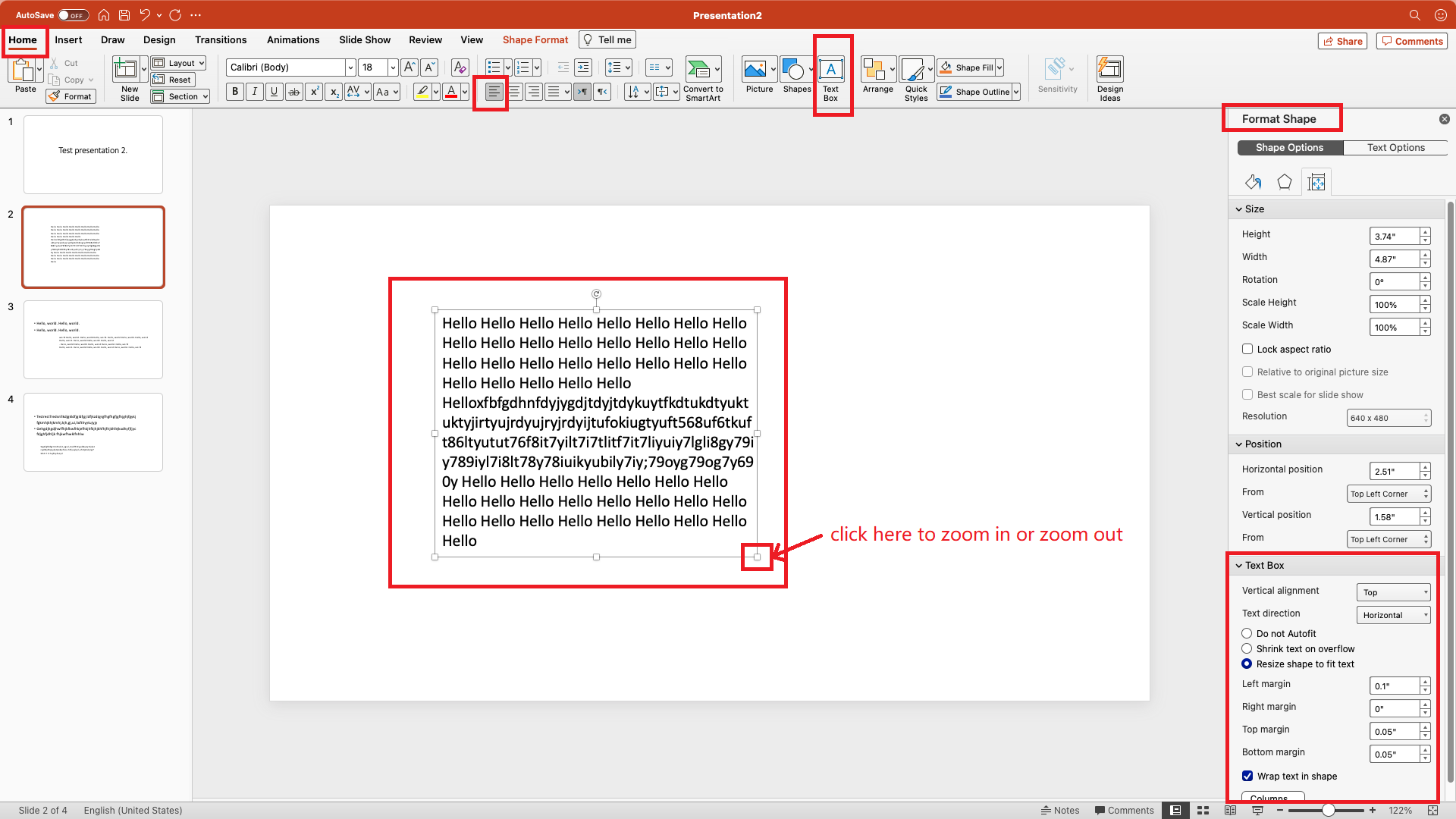Click the Format painter button
Image resolution: width=1456 pixels, height=819 pixels.
(x=71, y=96)
